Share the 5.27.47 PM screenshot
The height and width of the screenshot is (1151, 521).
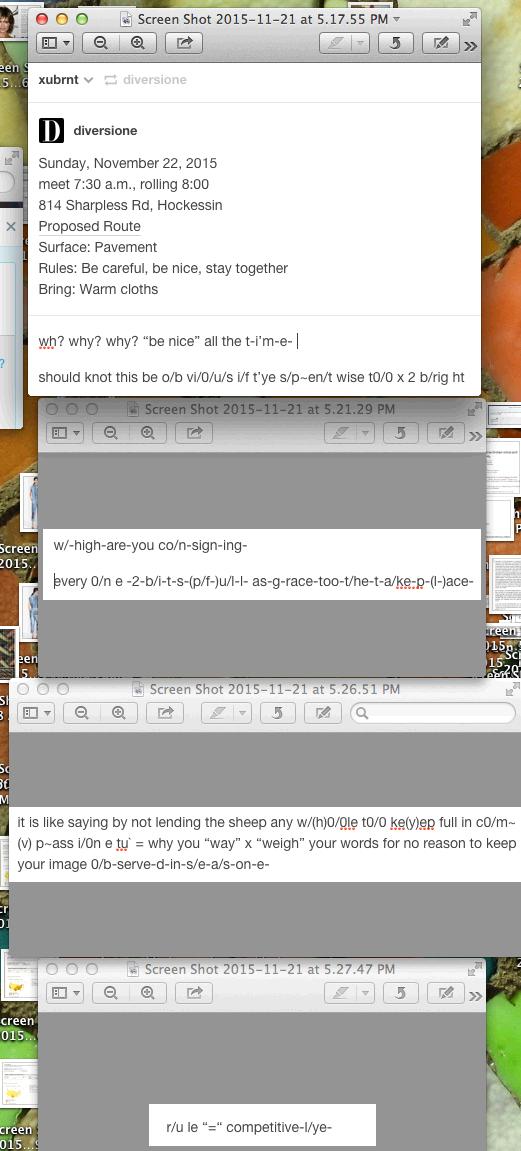click(x=194, y=993)
